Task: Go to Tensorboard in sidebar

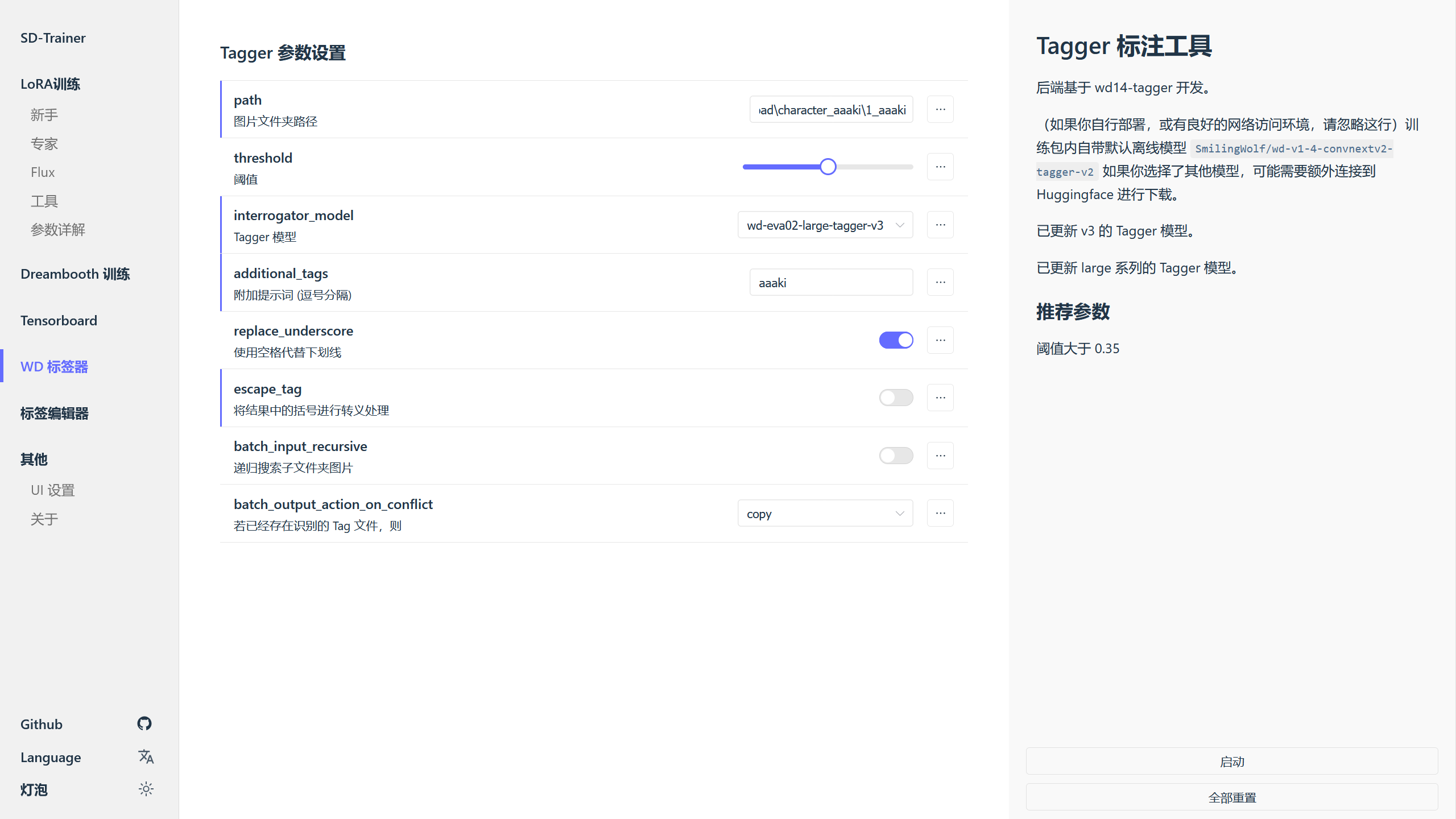Action: 59,321
